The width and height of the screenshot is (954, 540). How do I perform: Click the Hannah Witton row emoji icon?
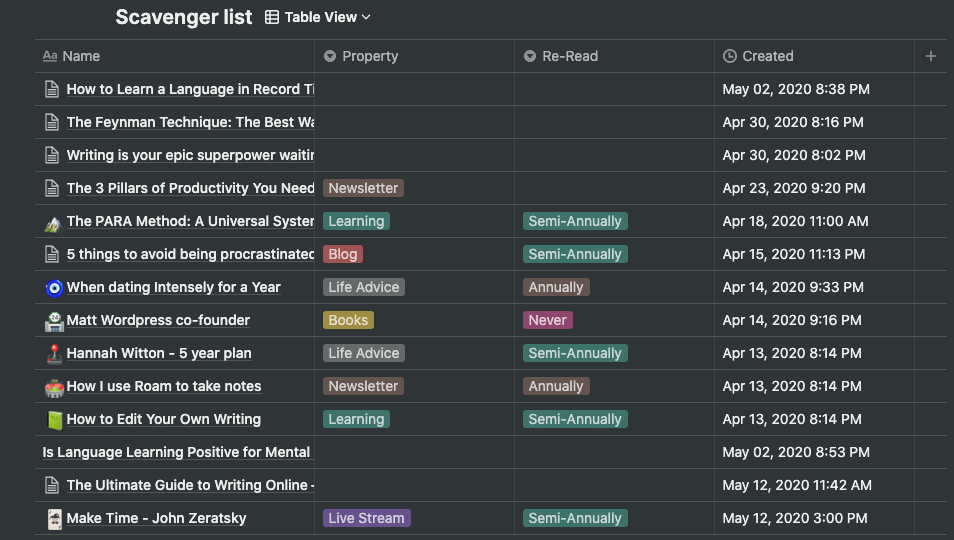[x=54, y=353]
